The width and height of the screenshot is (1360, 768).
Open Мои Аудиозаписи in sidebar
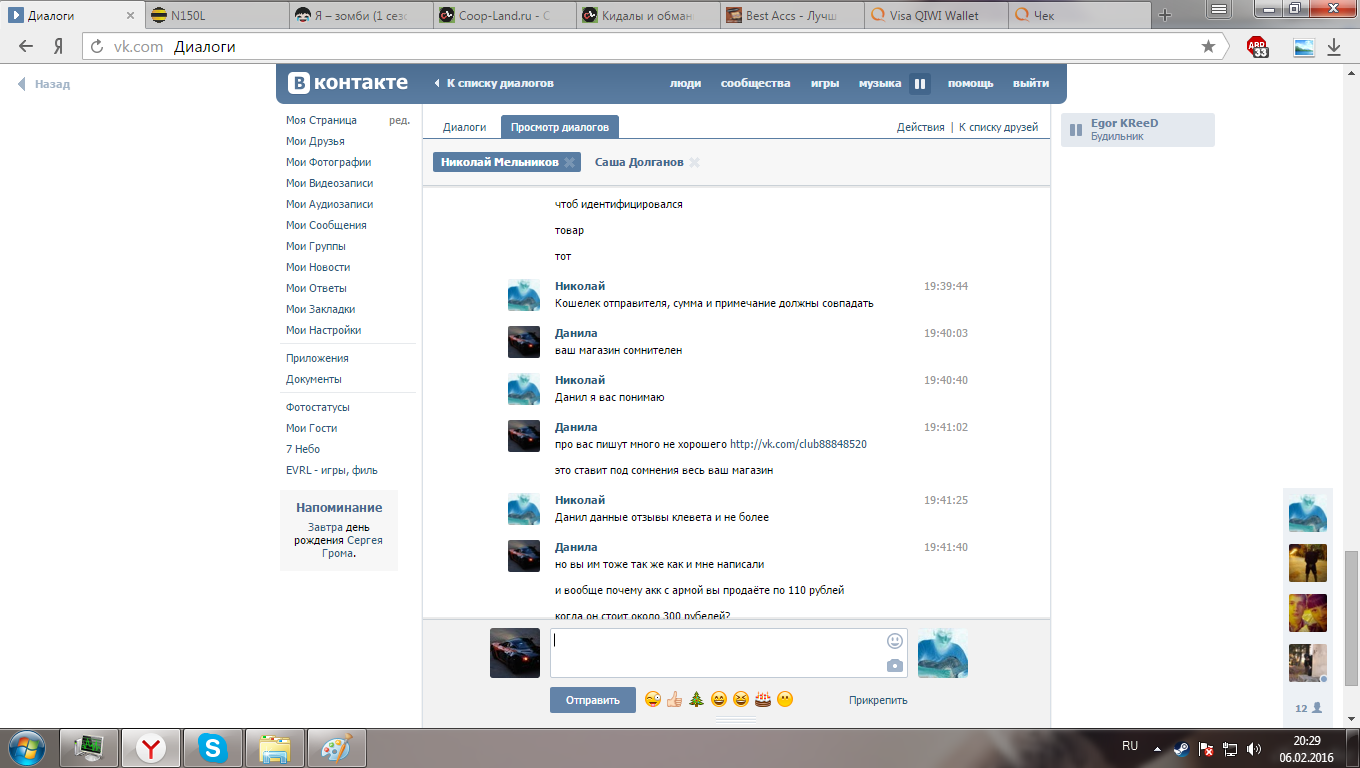(329, 204)
